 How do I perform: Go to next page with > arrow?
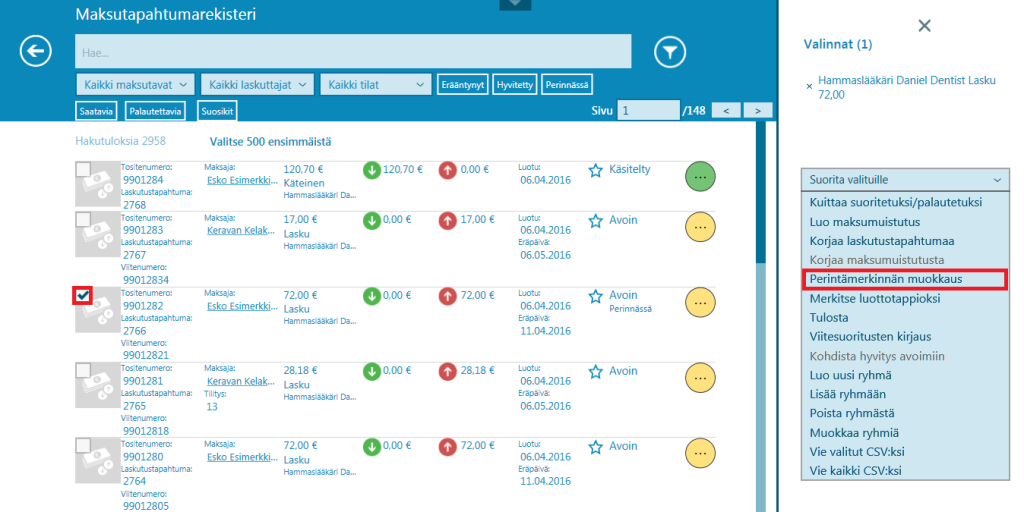(x=758, y=110)
